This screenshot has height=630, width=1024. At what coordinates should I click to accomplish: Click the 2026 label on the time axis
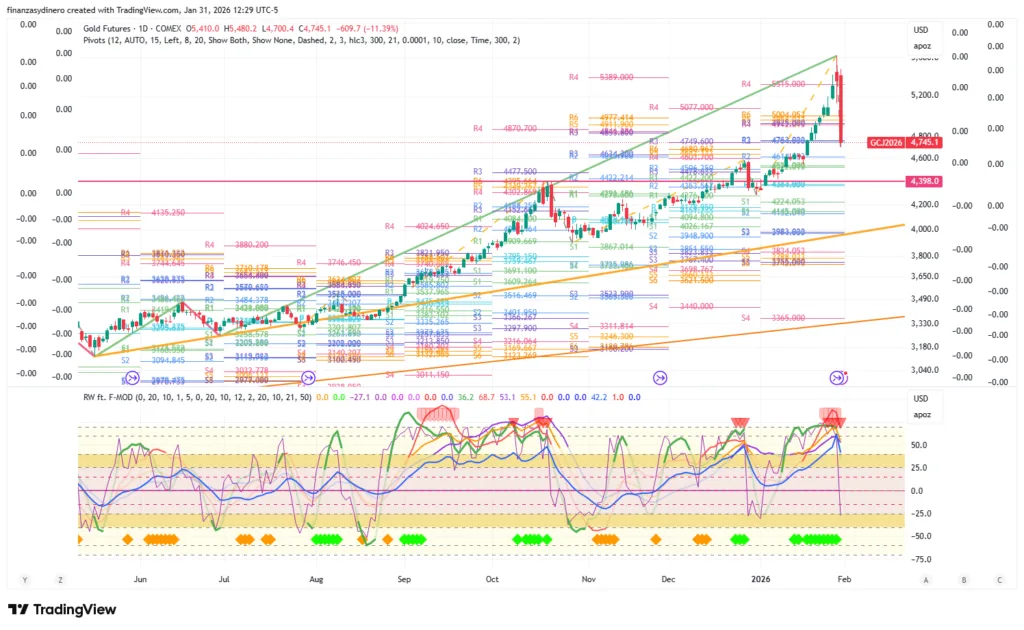[761, 579]
